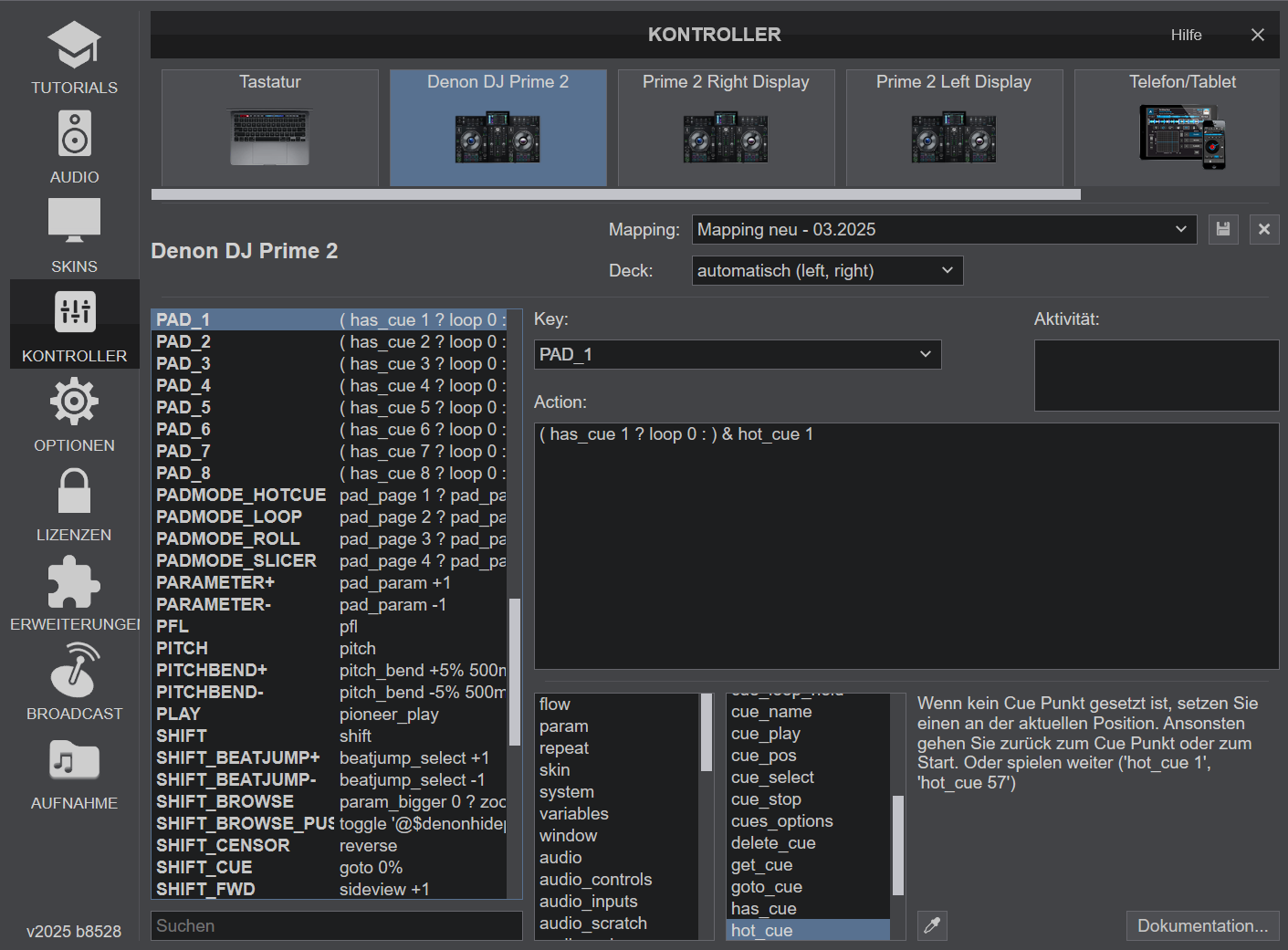Select the PAD_2 mapping row

click(x=330, y=341)
